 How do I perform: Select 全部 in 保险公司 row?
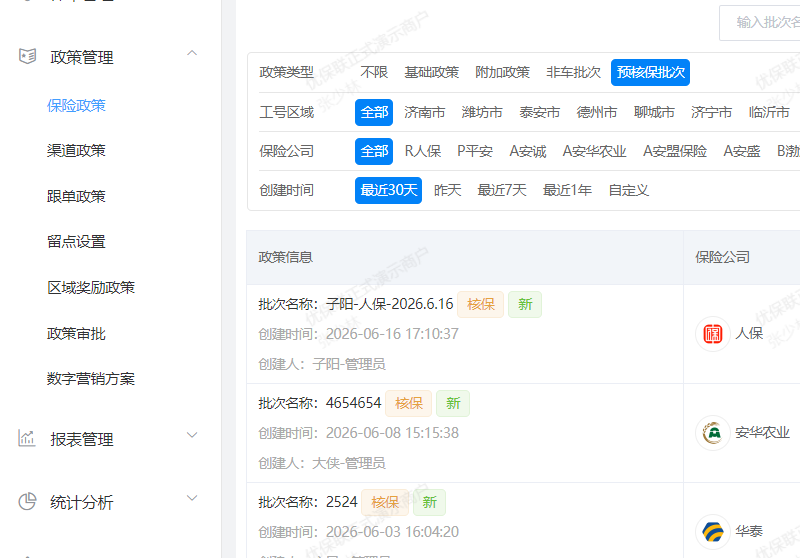tap(374, 151)
